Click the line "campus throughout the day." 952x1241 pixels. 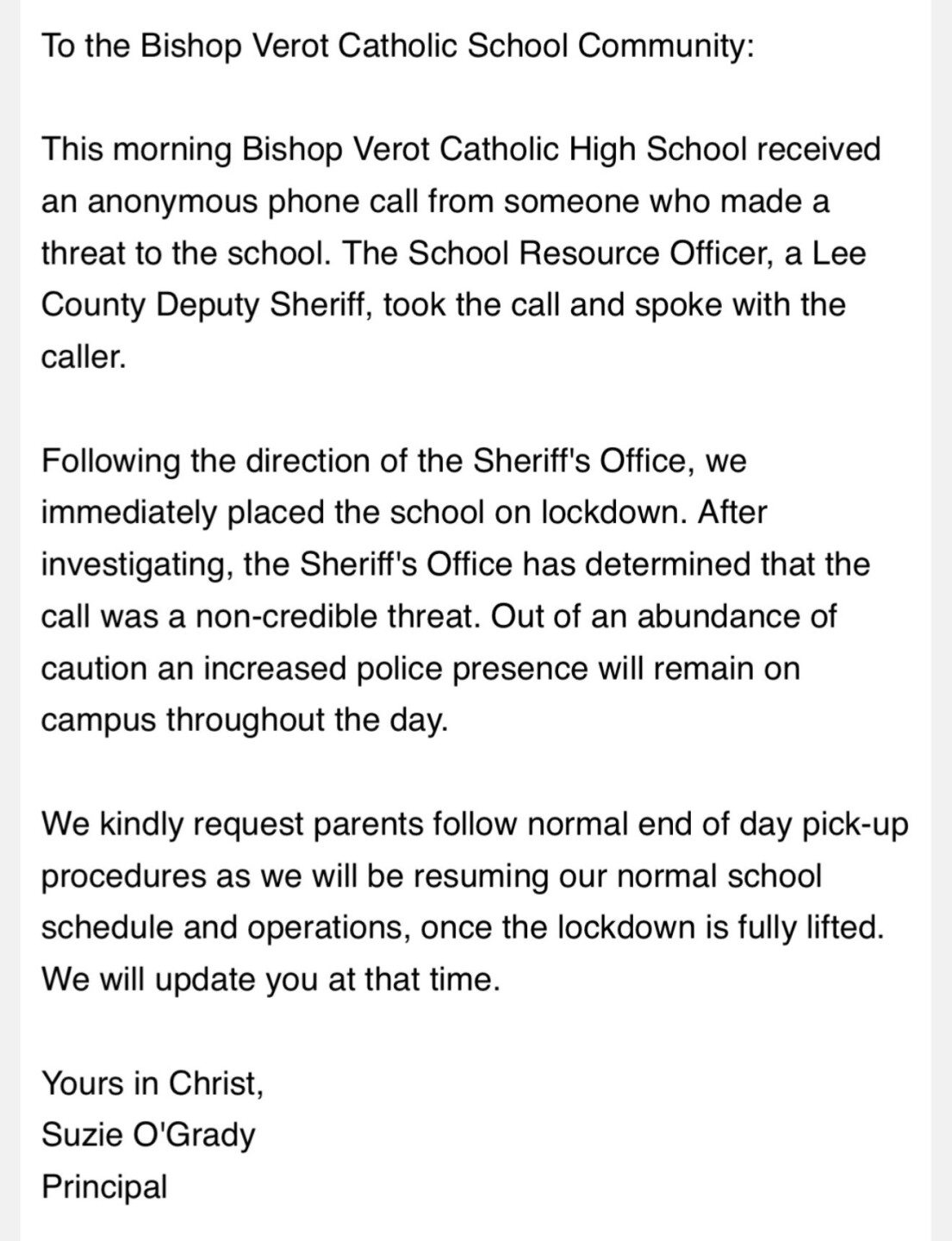point(245,720)
